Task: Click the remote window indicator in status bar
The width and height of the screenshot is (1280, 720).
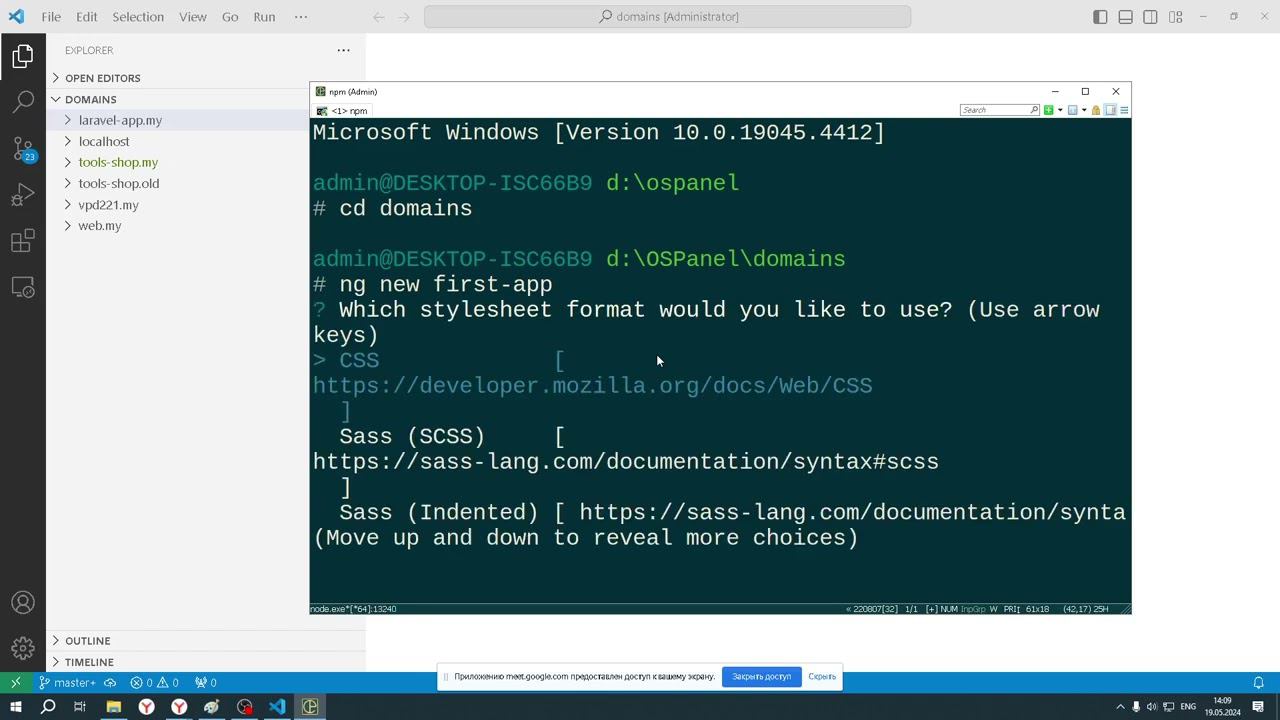Action: pyautogui.click(x=15, y=683)
